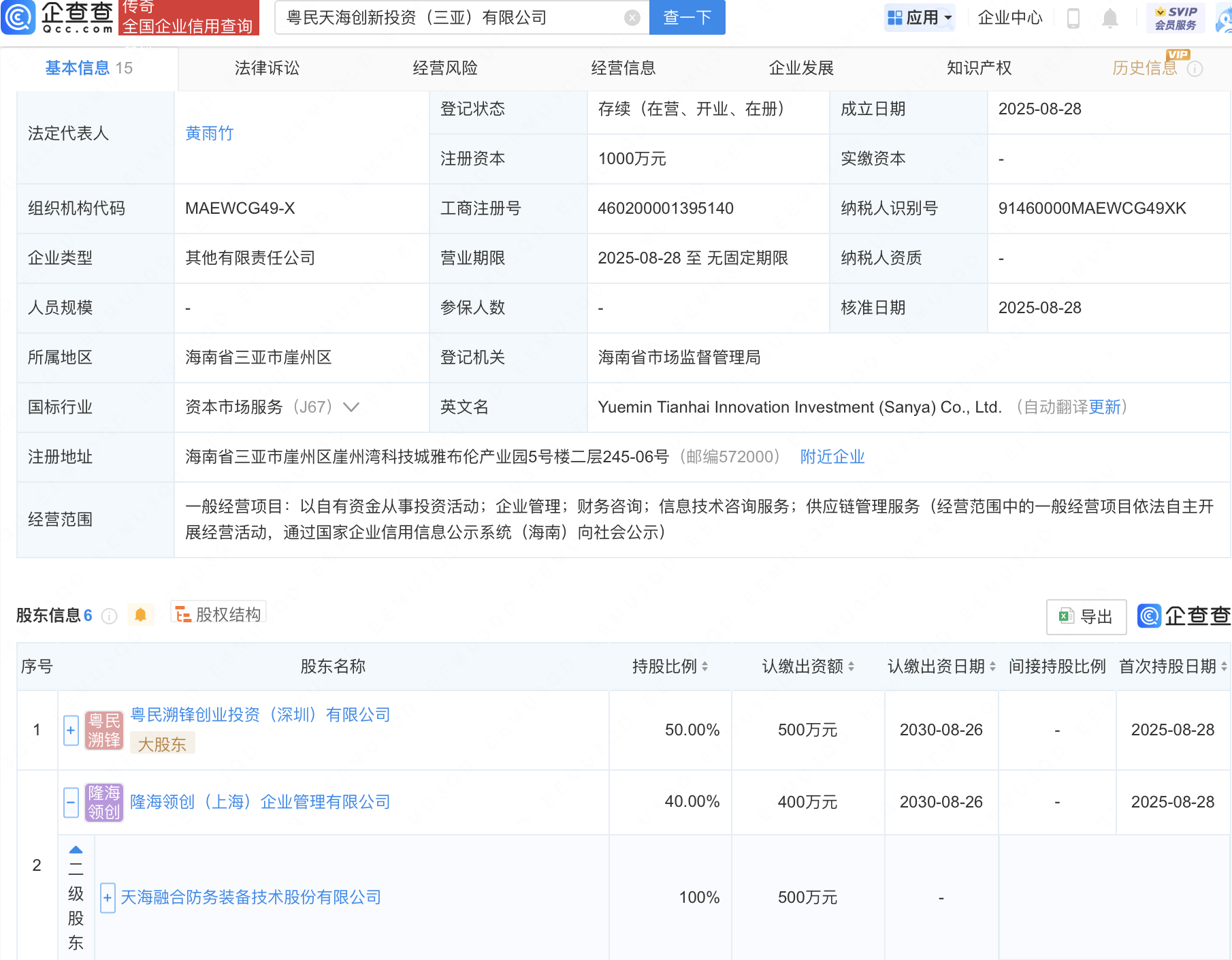The height and width of the screenshot is (960, 1232).
Task: Click info icon beside 历史信息
Action: [x=1195, y=69]
